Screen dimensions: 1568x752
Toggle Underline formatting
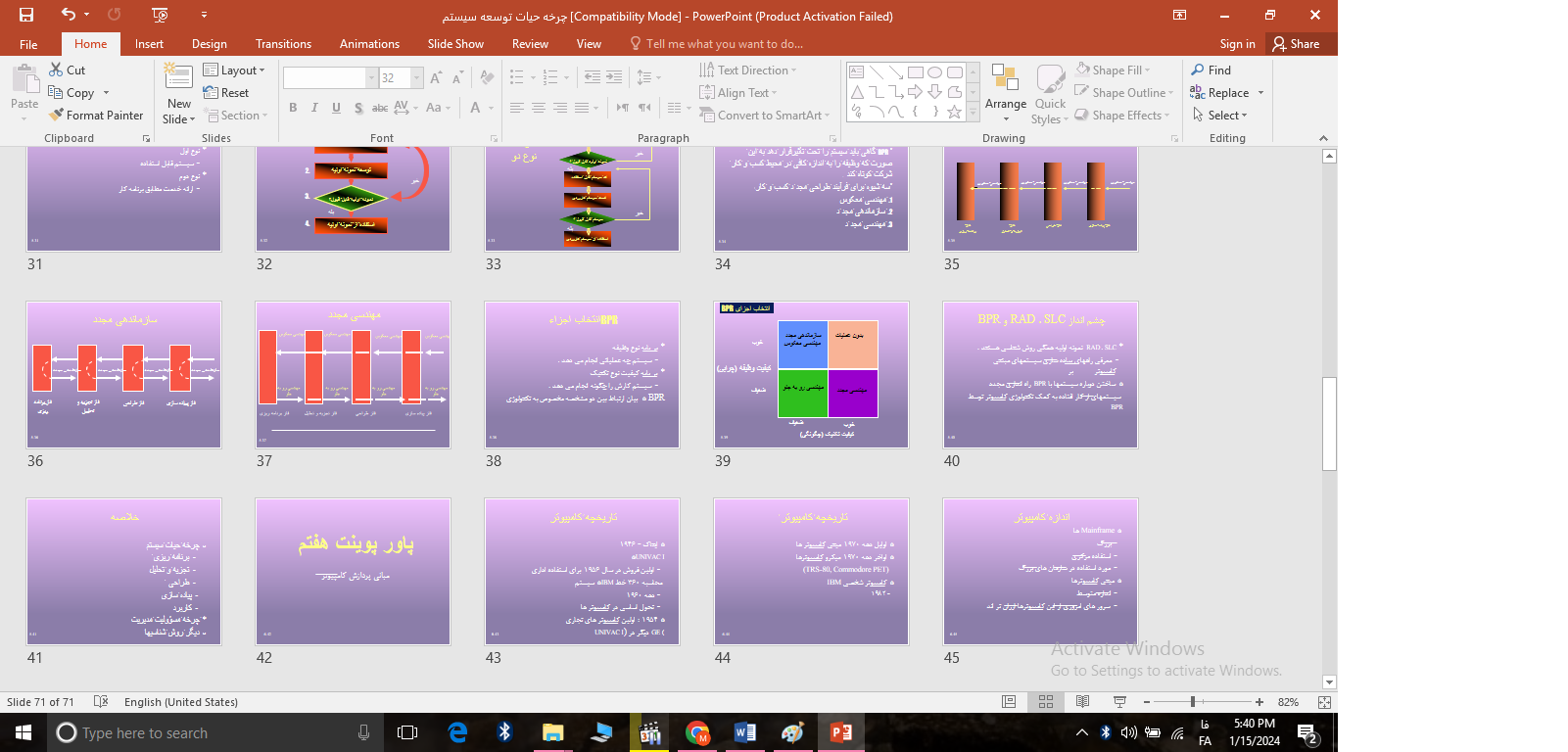pos(336,108)
